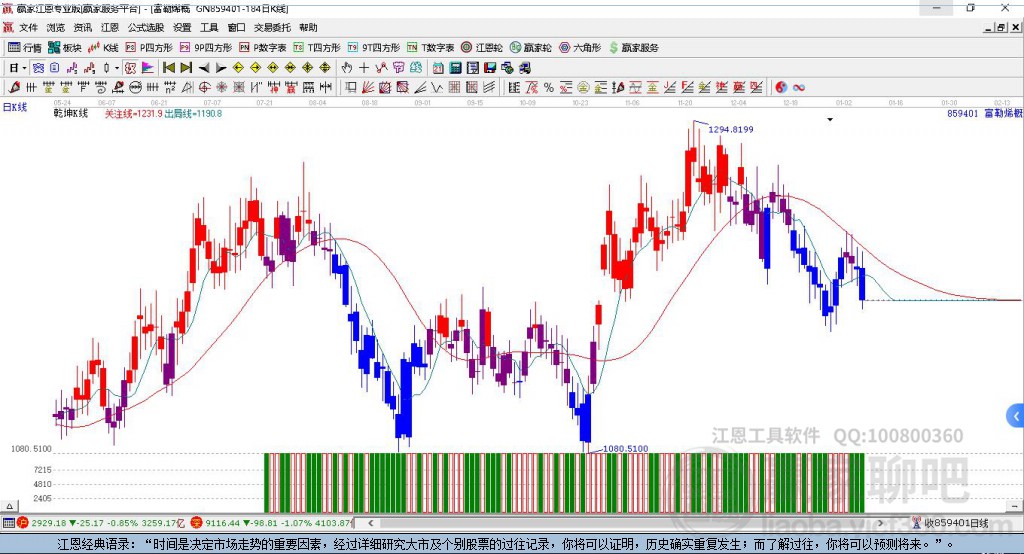Move chart left with black left arrow
This screenshot has width=1024, height=554.
pos(204,68)
